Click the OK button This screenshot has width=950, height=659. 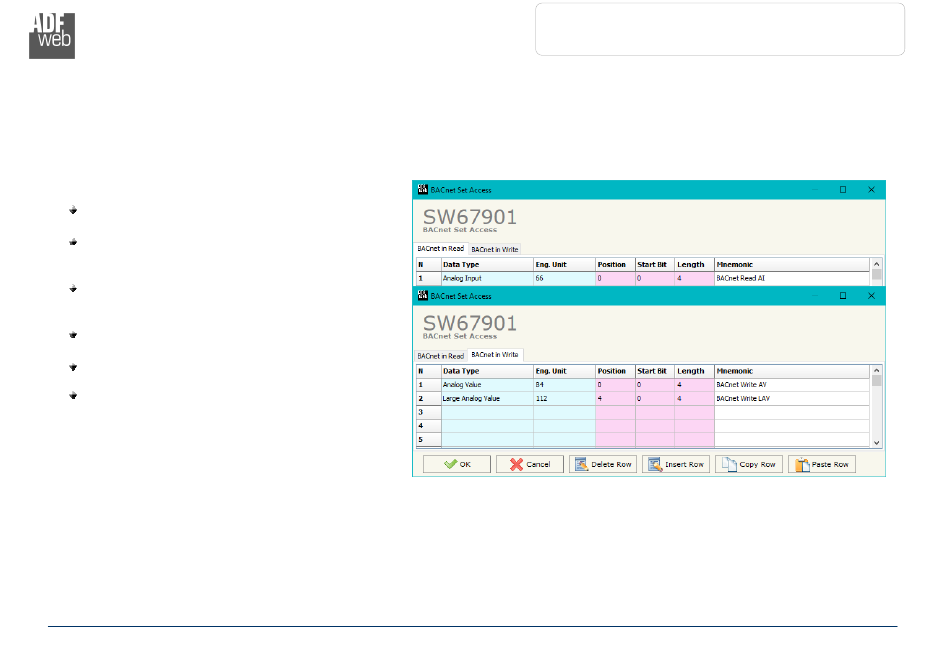point(457,464)
